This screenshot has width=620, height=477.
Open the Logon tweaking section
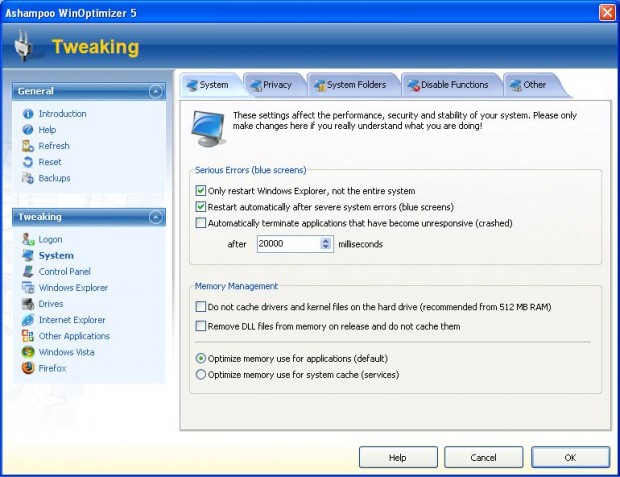(50, 239)
